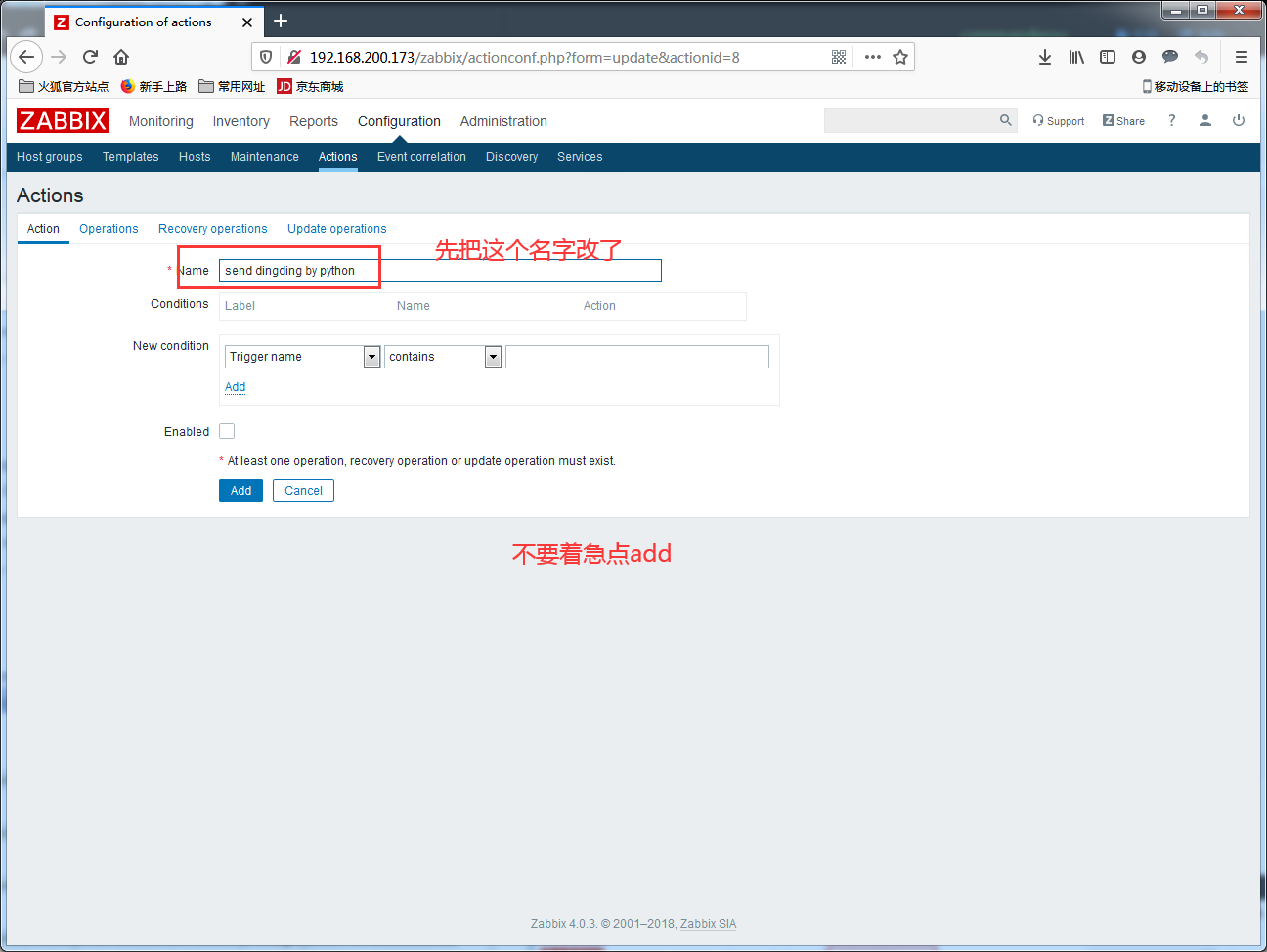Open the Administration menu
Screen dimensions: 1267x952
tap(503, 121)
